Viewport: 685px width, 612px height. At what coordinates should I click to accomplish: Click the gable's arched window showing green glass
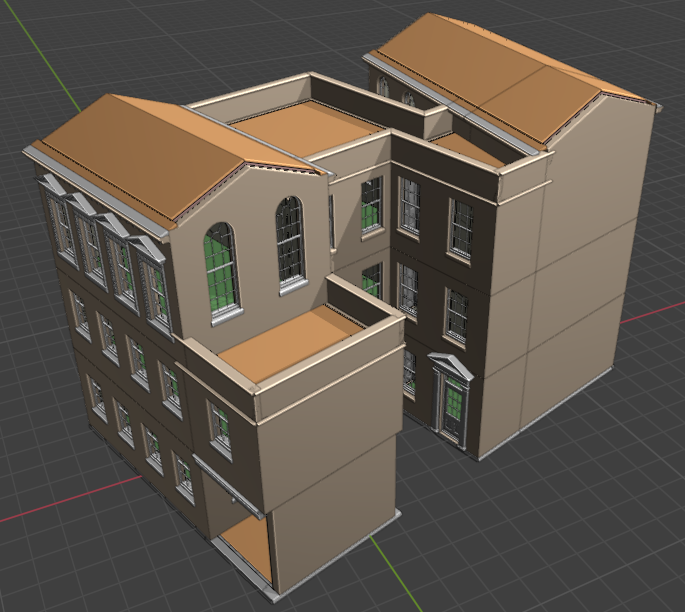223,273
